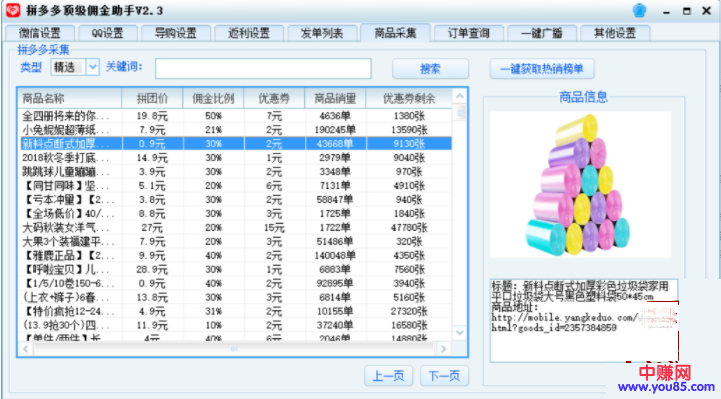Click commission cell 21%

213,130
